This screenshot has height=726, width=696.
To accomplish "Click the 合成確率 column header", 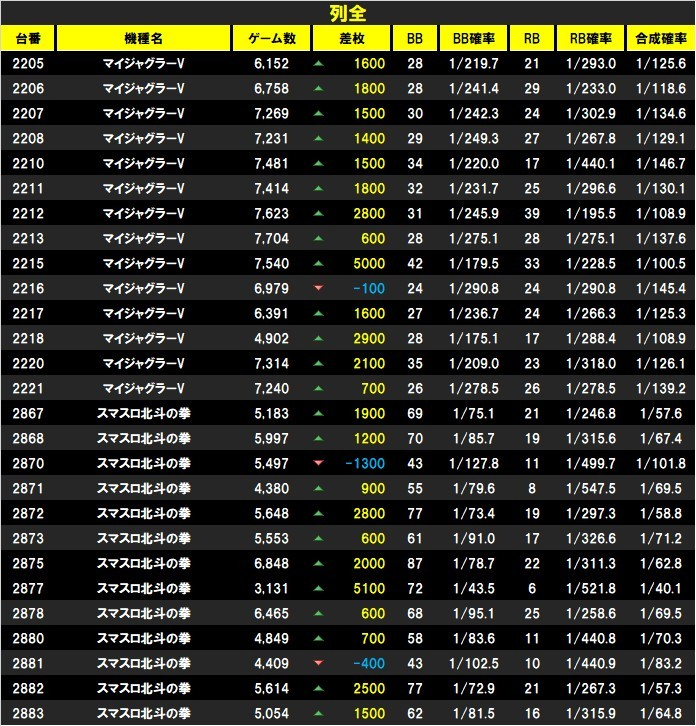I will point(661,38).
